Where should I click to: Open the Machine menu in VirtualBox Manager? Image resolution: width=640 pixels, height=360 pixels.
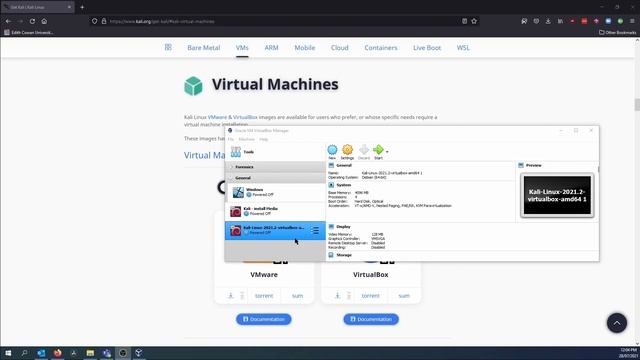pos(246,140)
